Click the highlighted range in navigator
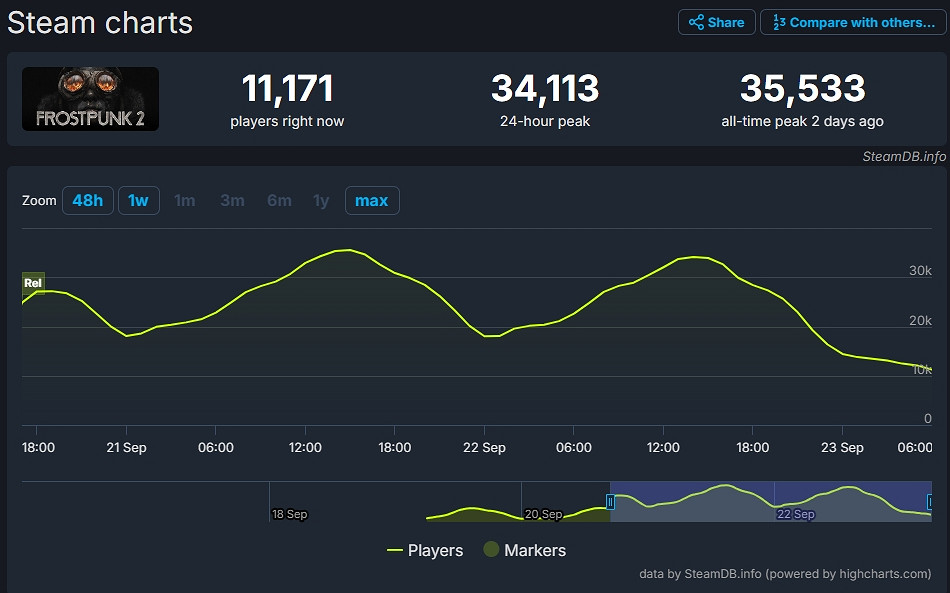950x593 pixels. [770, 502]
